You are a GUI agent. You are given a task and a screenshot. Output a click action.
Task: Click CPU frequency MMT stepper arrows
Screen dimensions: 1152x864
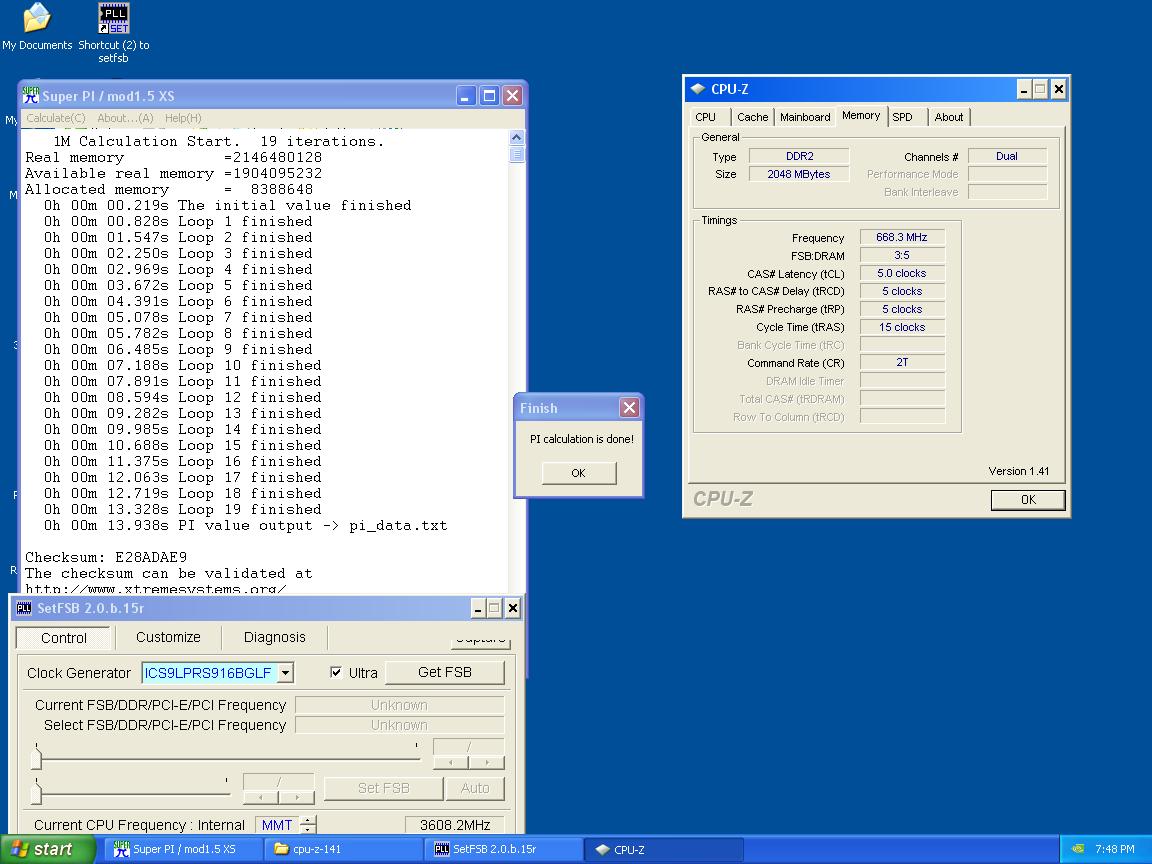309,825
